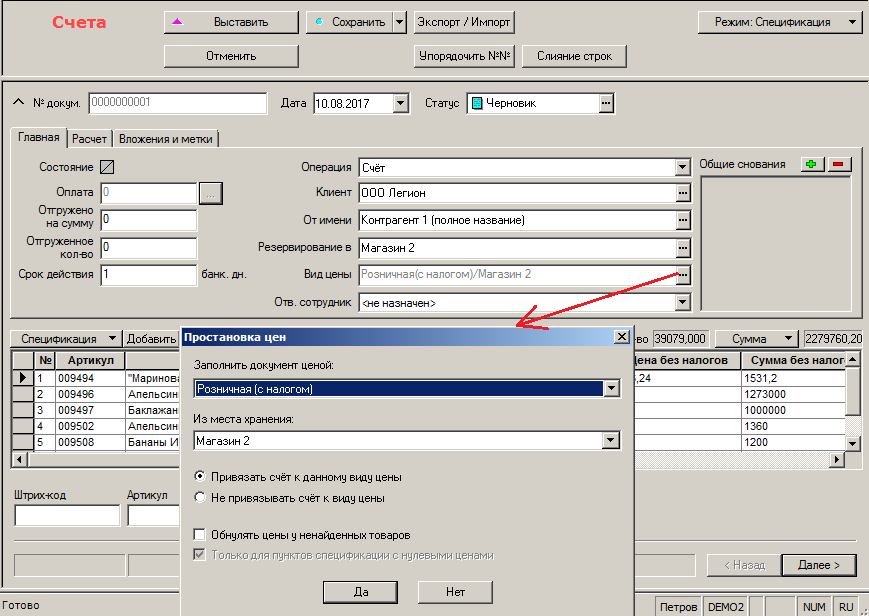Select Не привязывать счёт к виду цены

pyautogui.click(x=200, y=497)
